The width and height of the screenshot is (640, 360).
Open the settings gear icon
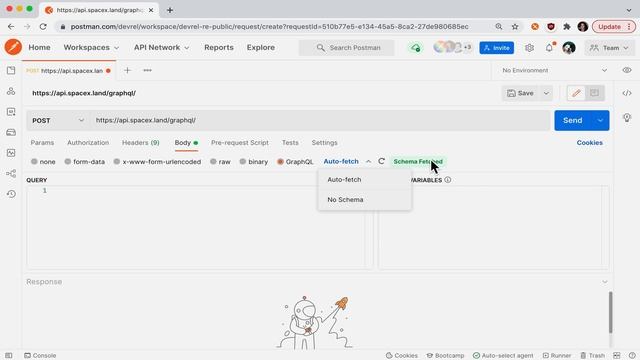point(529,48)
